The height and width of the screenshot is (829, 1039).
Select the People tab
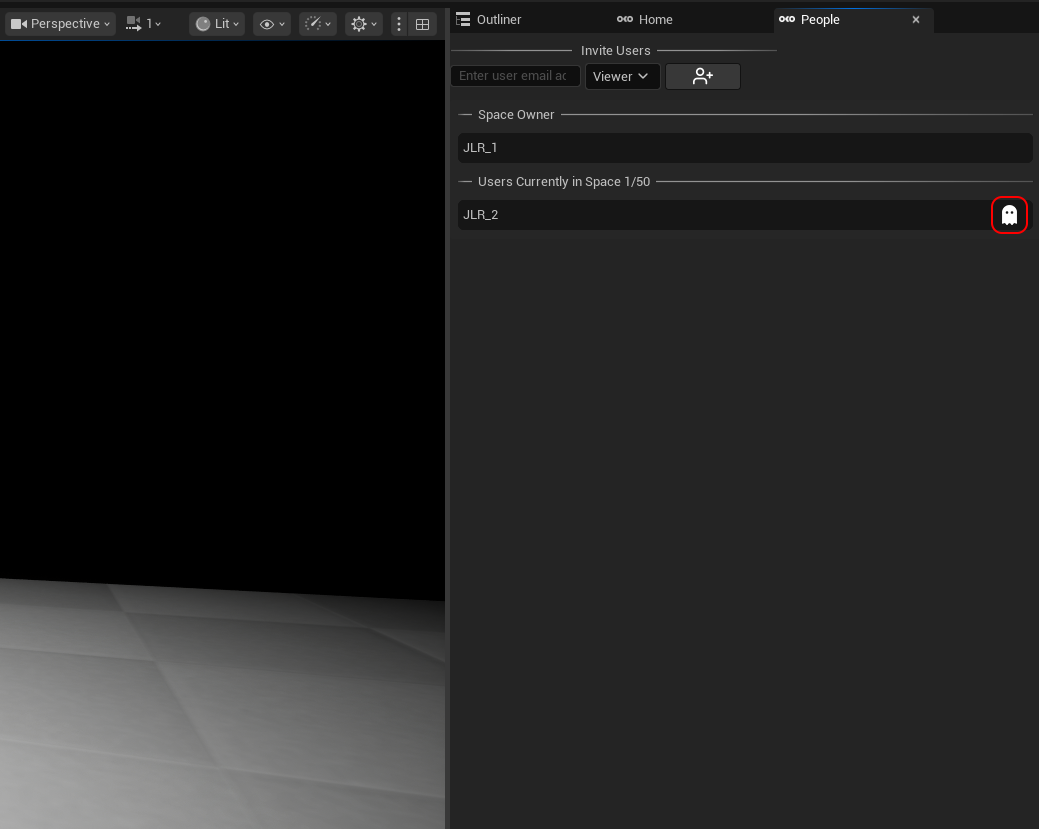point(819,19)
